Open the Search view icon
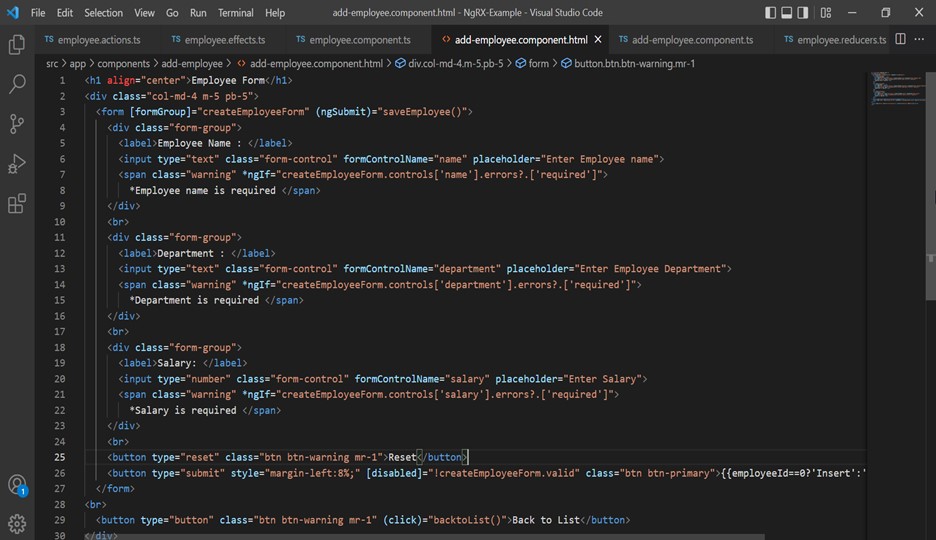The height and width of the screenshot is (540, 936). tap(17, 85)
